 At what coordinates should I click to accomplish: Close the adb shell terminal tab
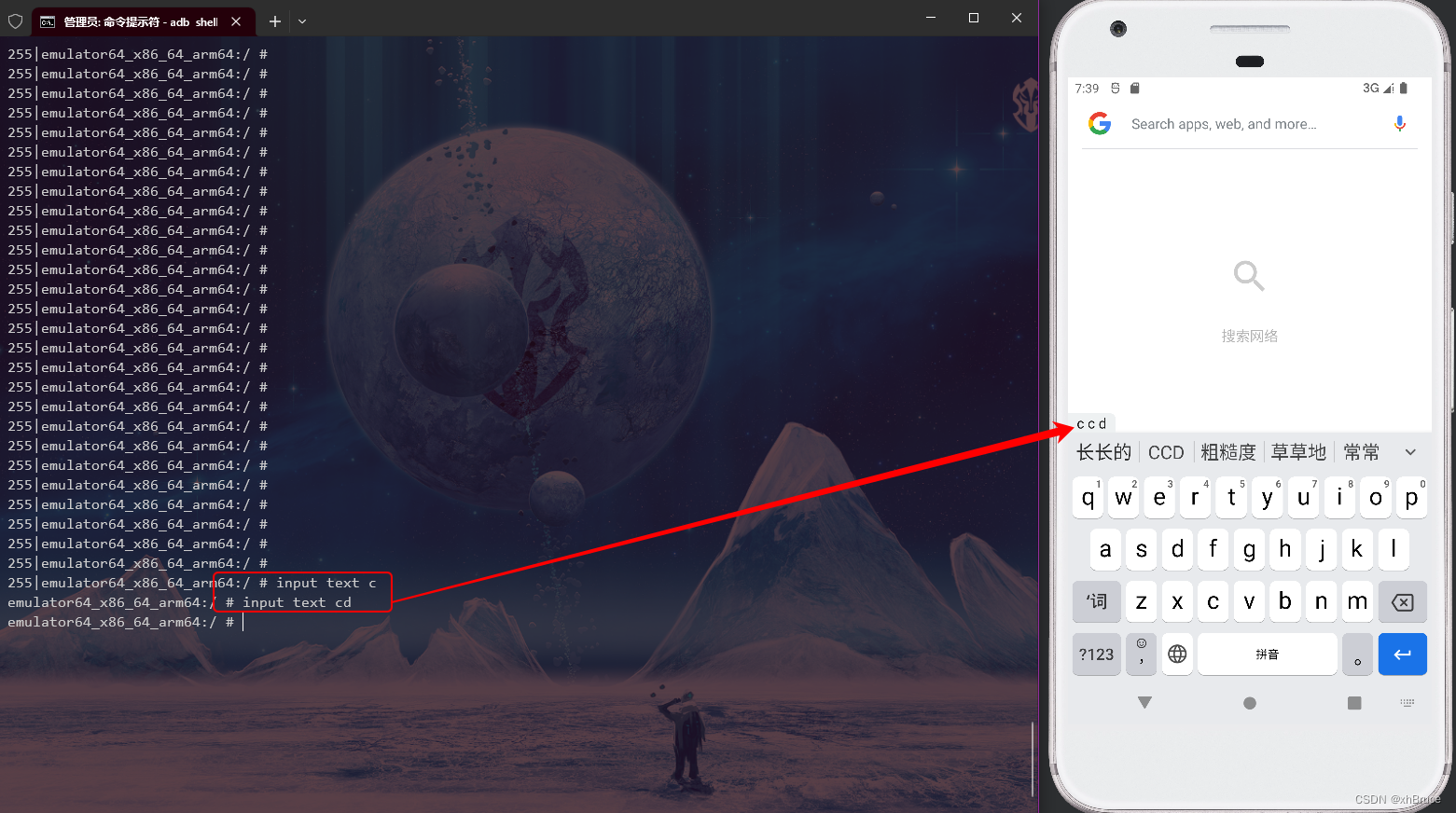pyautogui.click(x=236, y=21)
